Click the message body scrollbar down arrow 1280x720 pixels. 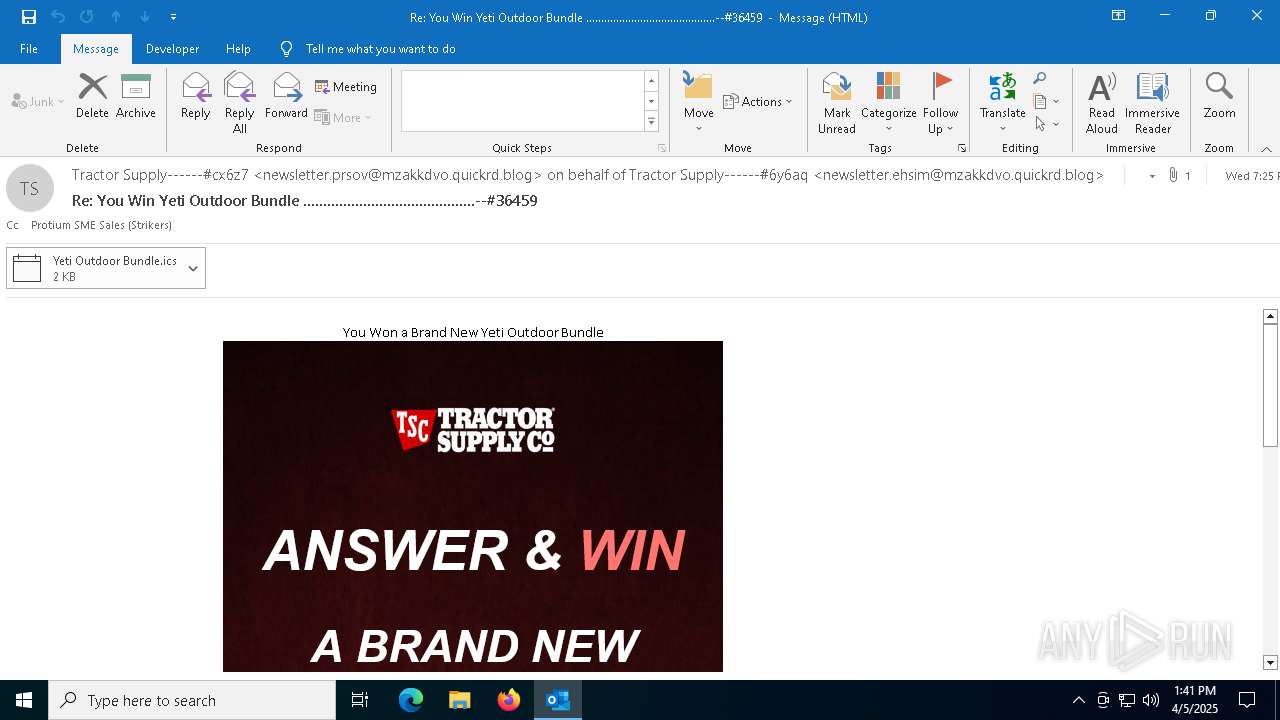[x=1270, y=663]
